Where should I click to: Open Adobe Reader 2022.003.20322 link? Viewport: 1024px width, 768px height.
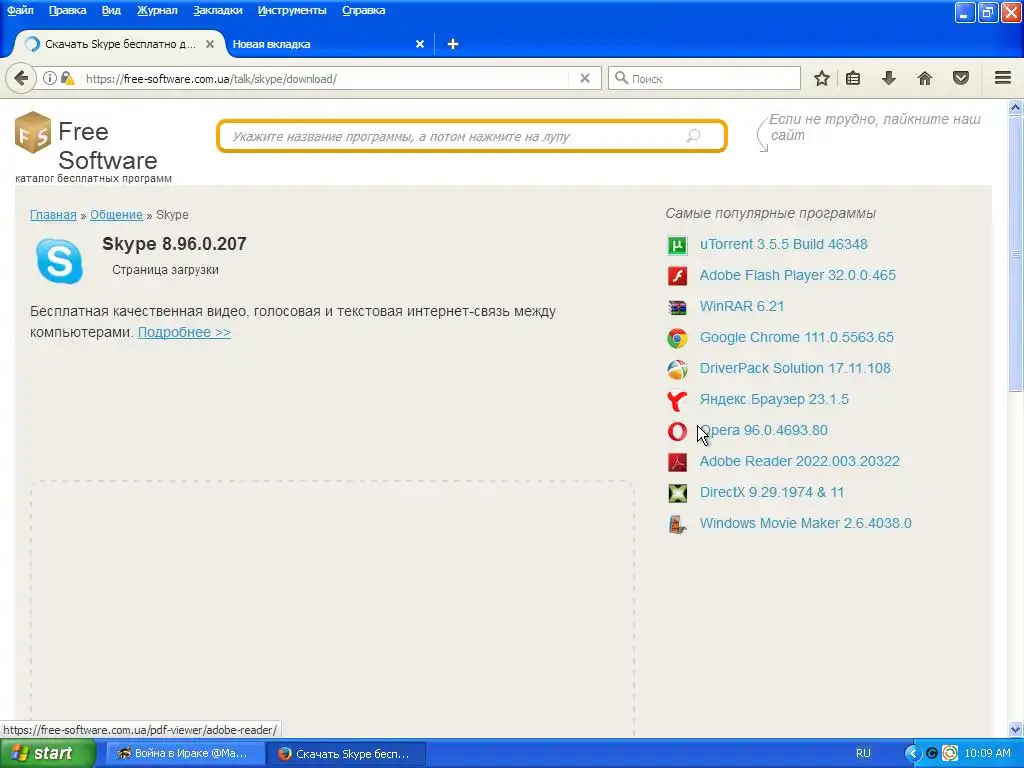coord(799,461)
